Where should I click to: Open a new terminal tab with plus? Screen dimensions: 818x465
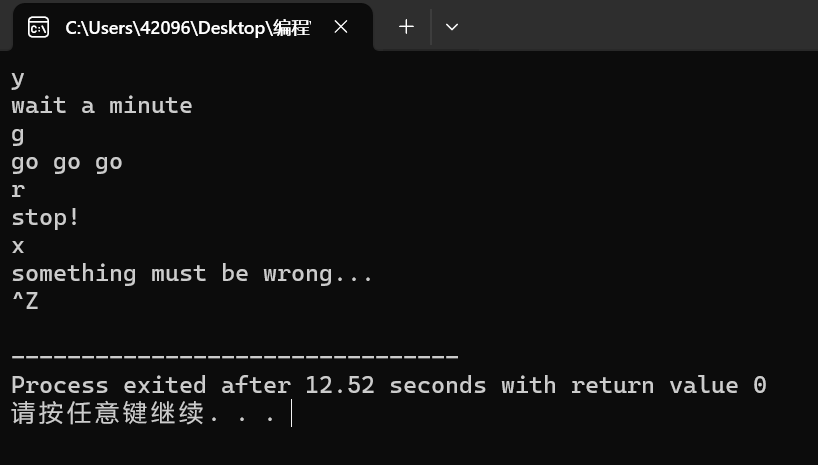pyautogui.click(x=406, y=27)
